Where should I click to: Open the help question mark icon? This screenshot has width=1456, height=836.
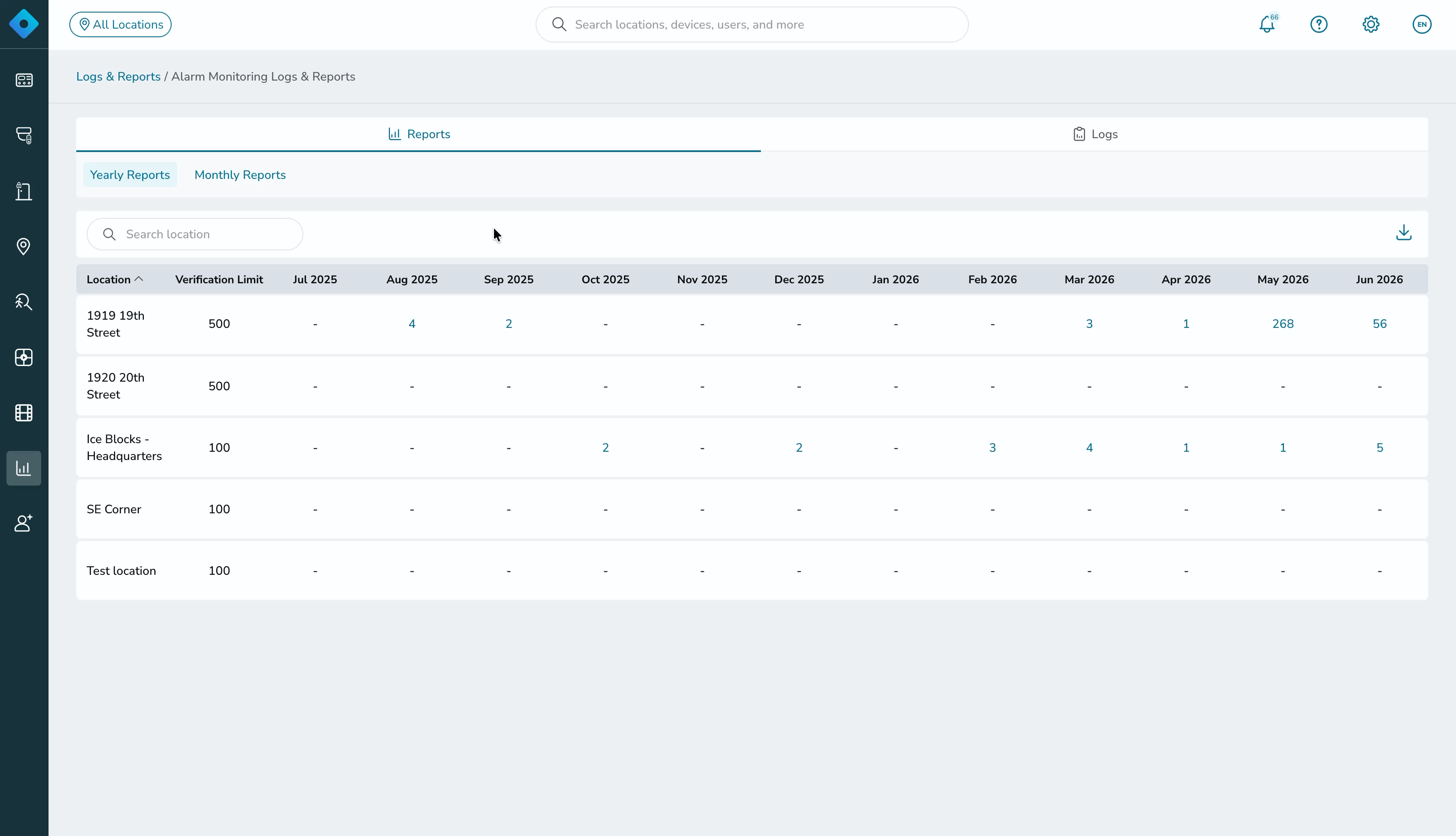point(1319,24)
